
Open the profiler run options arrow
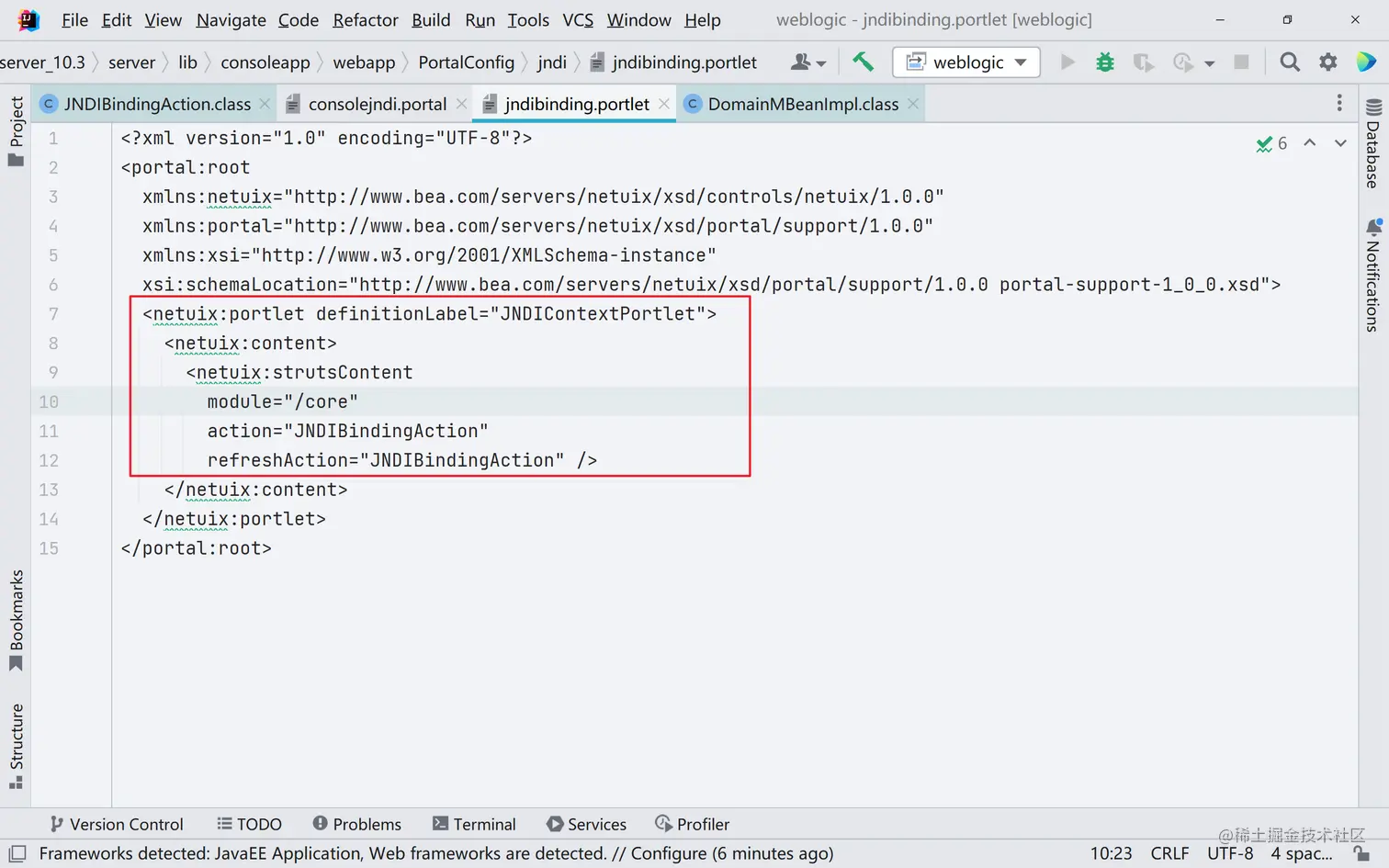click(1209, 63)
